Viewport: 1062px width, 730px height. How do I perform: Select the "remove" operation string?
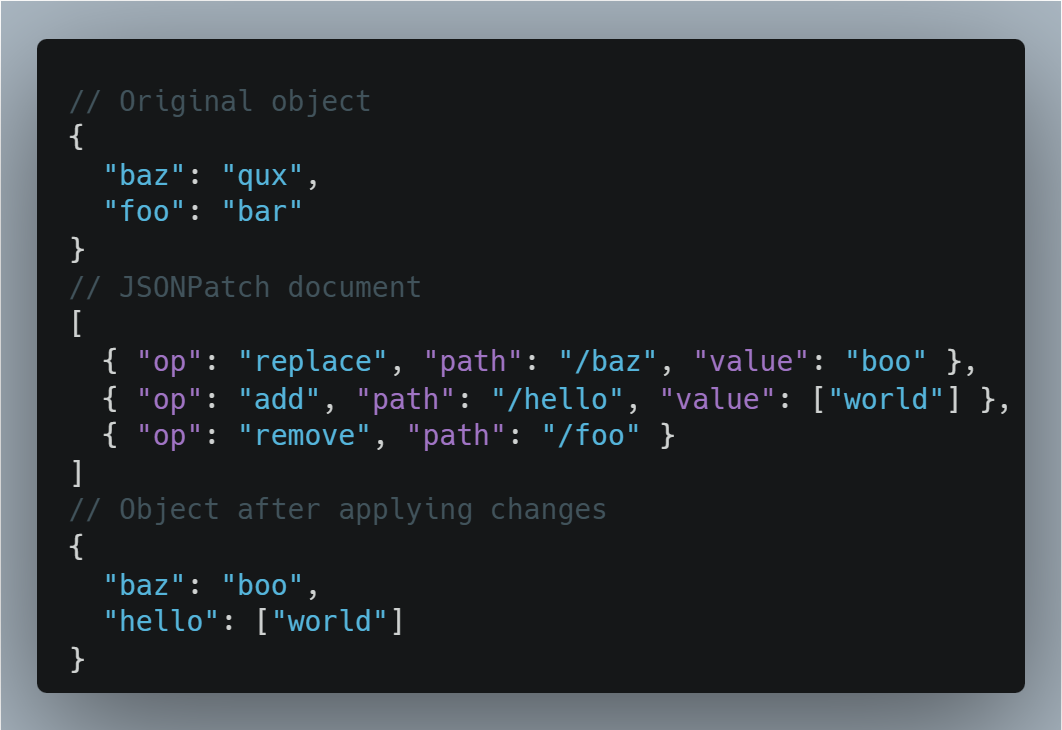pos(312,437)
